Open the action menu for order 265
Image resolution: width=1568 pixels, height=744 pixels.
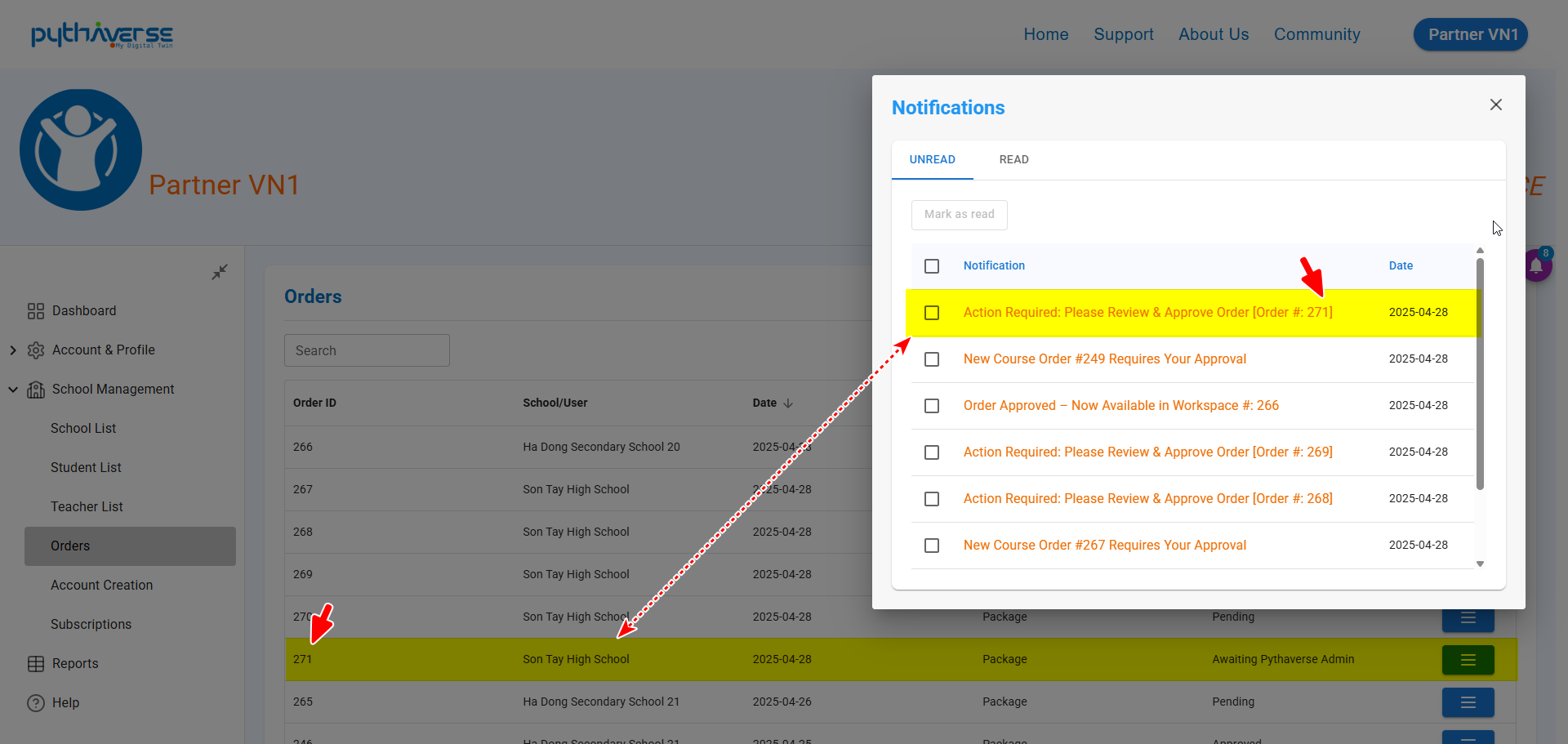pos(1468,702)
